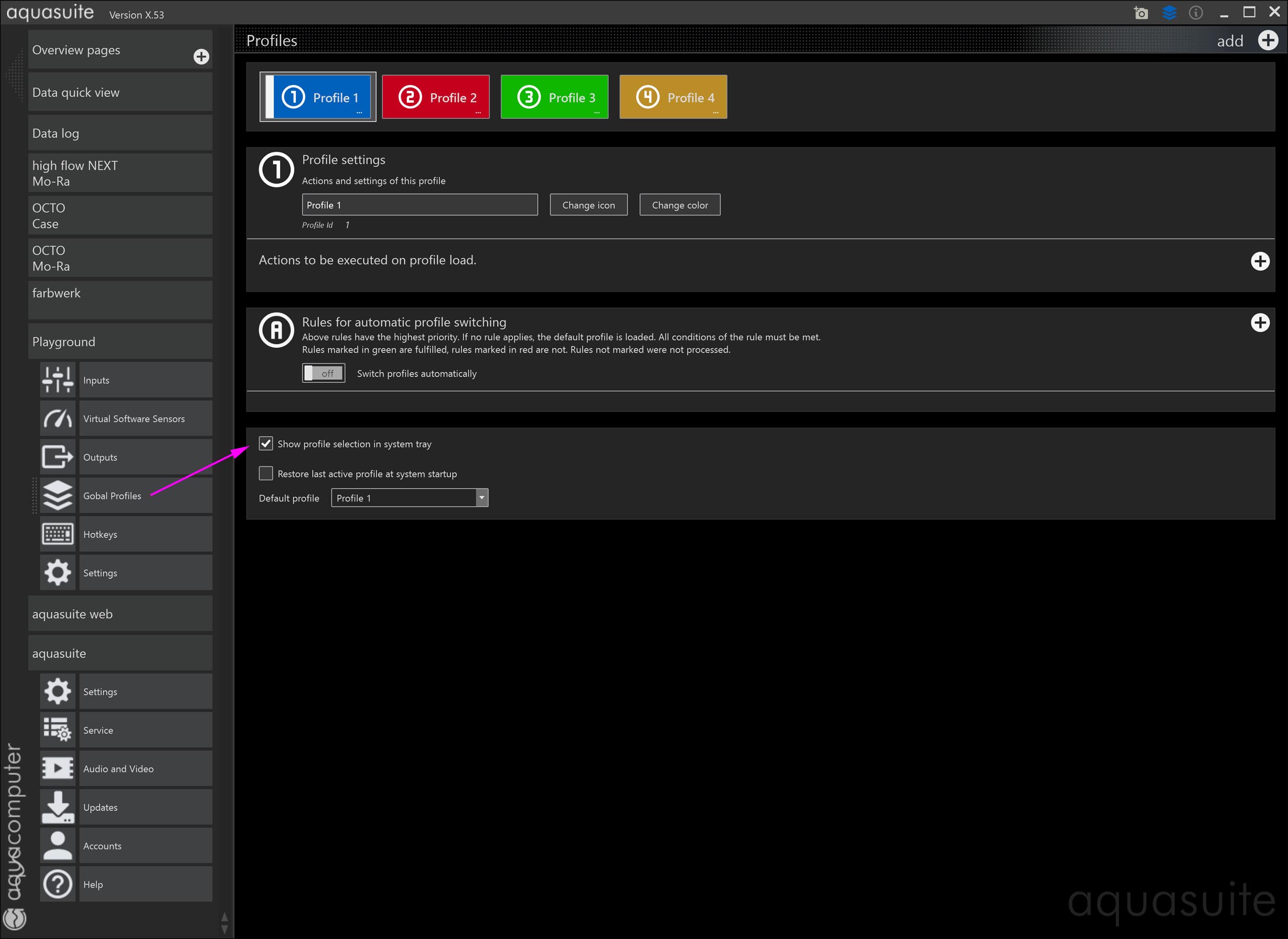Expand the Playground section
Viewport: 1288px width, 939px height.
[120, 342]
